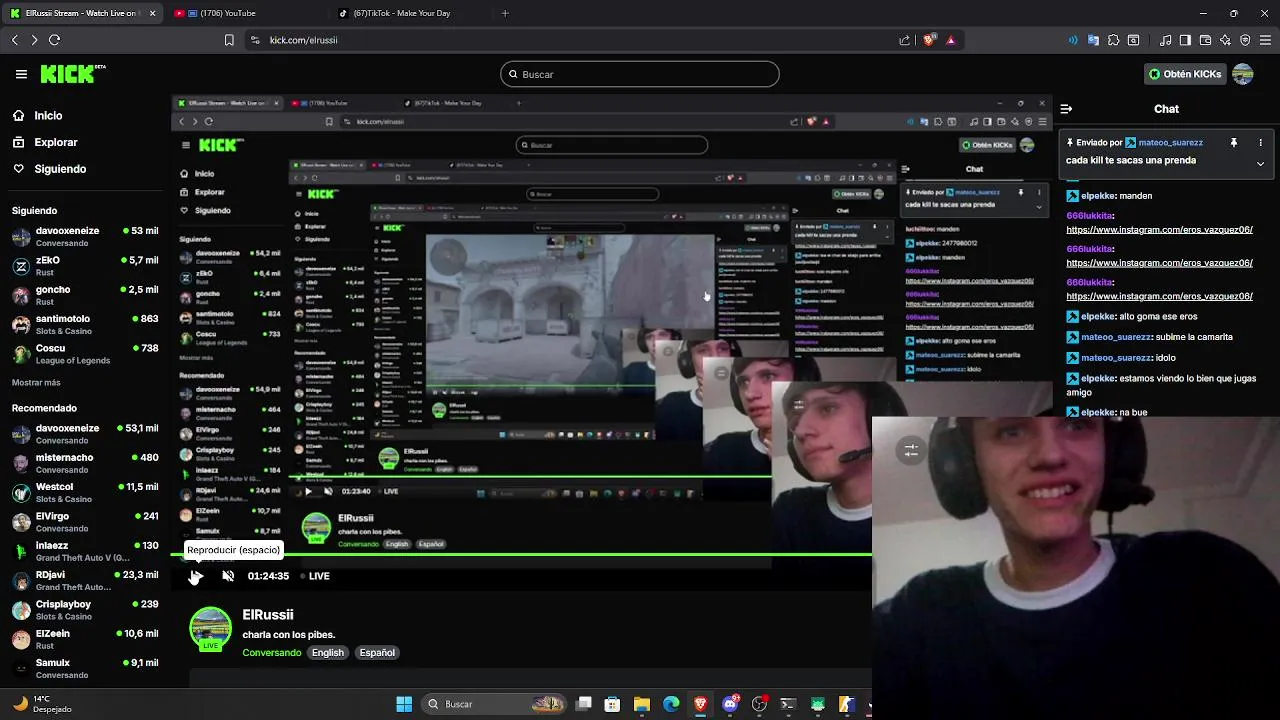Image resolution: width=1280 pixels, height=720 pixels.
Task: Open site settings icon beside kick.com URL
Action: [255, 40]
